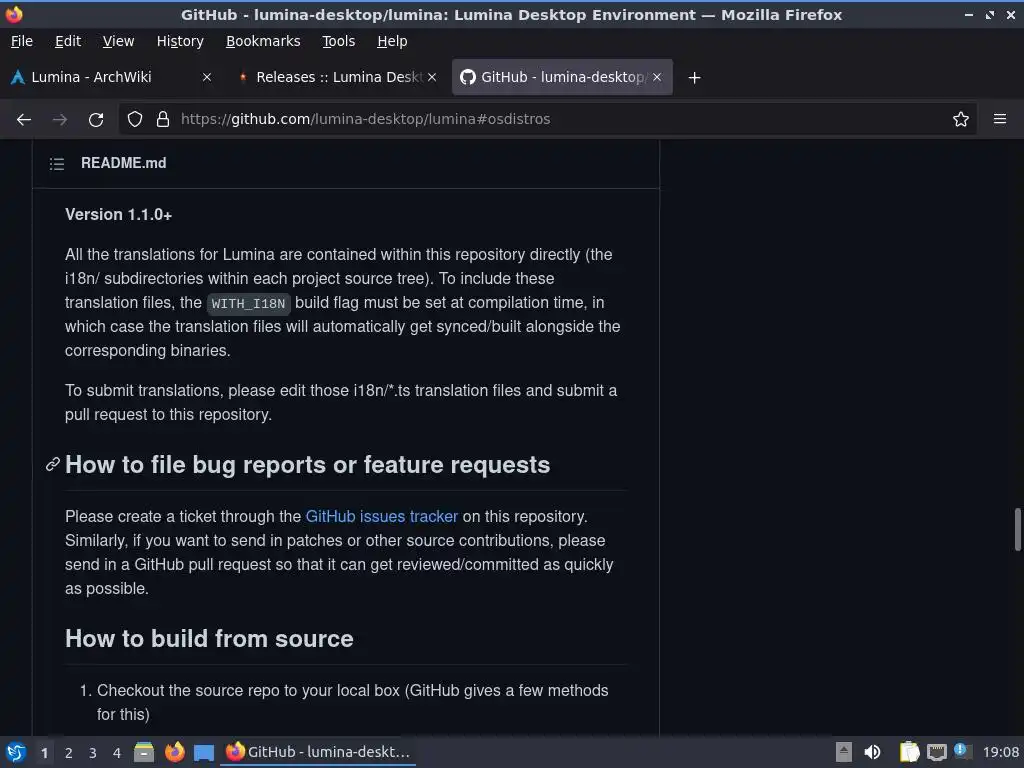Open the README outline list icon
The height and width of the screenshot is (768, 1024).
click(x=57, y=163)
